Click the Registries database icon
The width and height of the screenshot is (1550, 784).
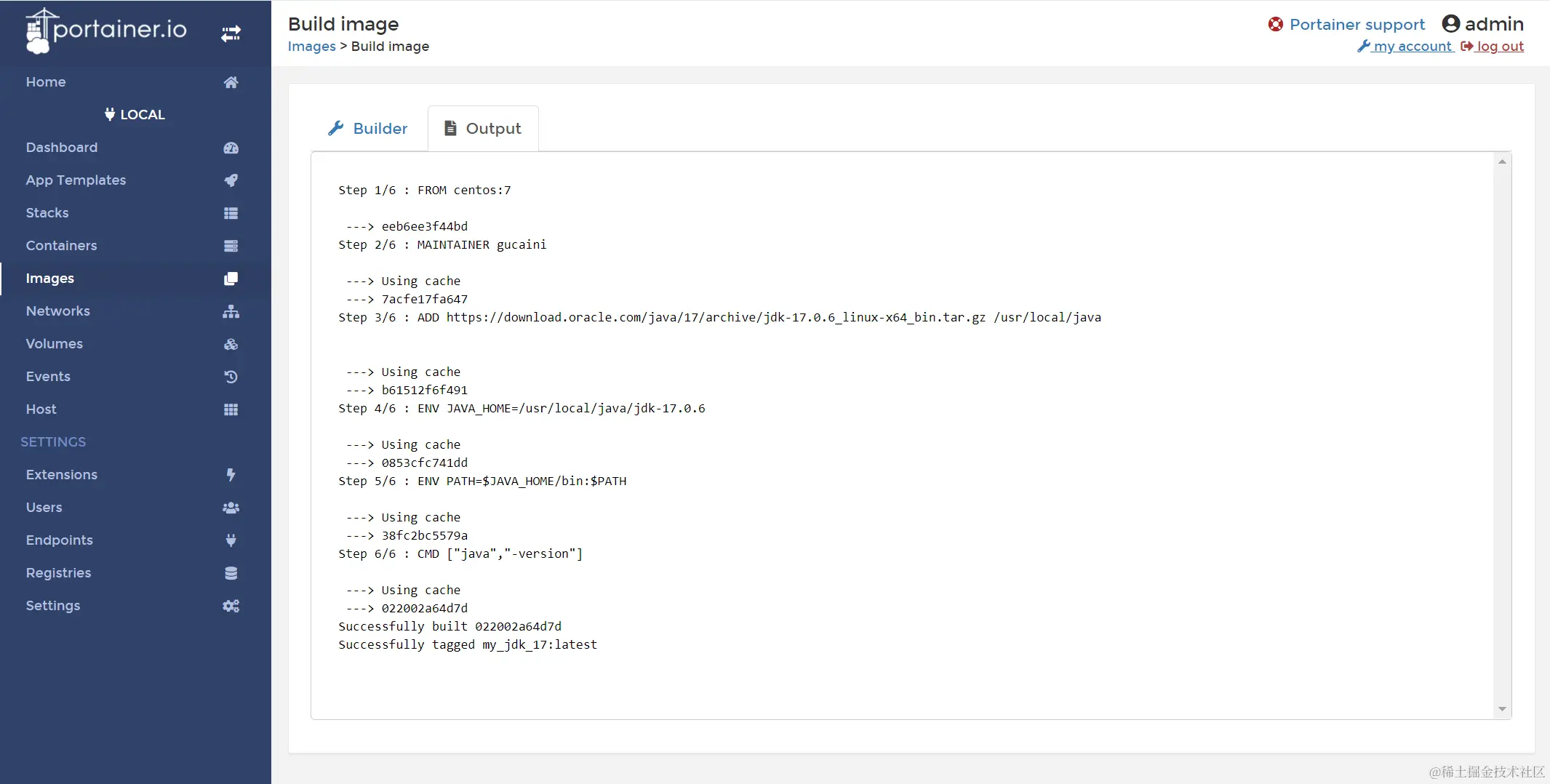pyautogui.click(x=231, y=573)
